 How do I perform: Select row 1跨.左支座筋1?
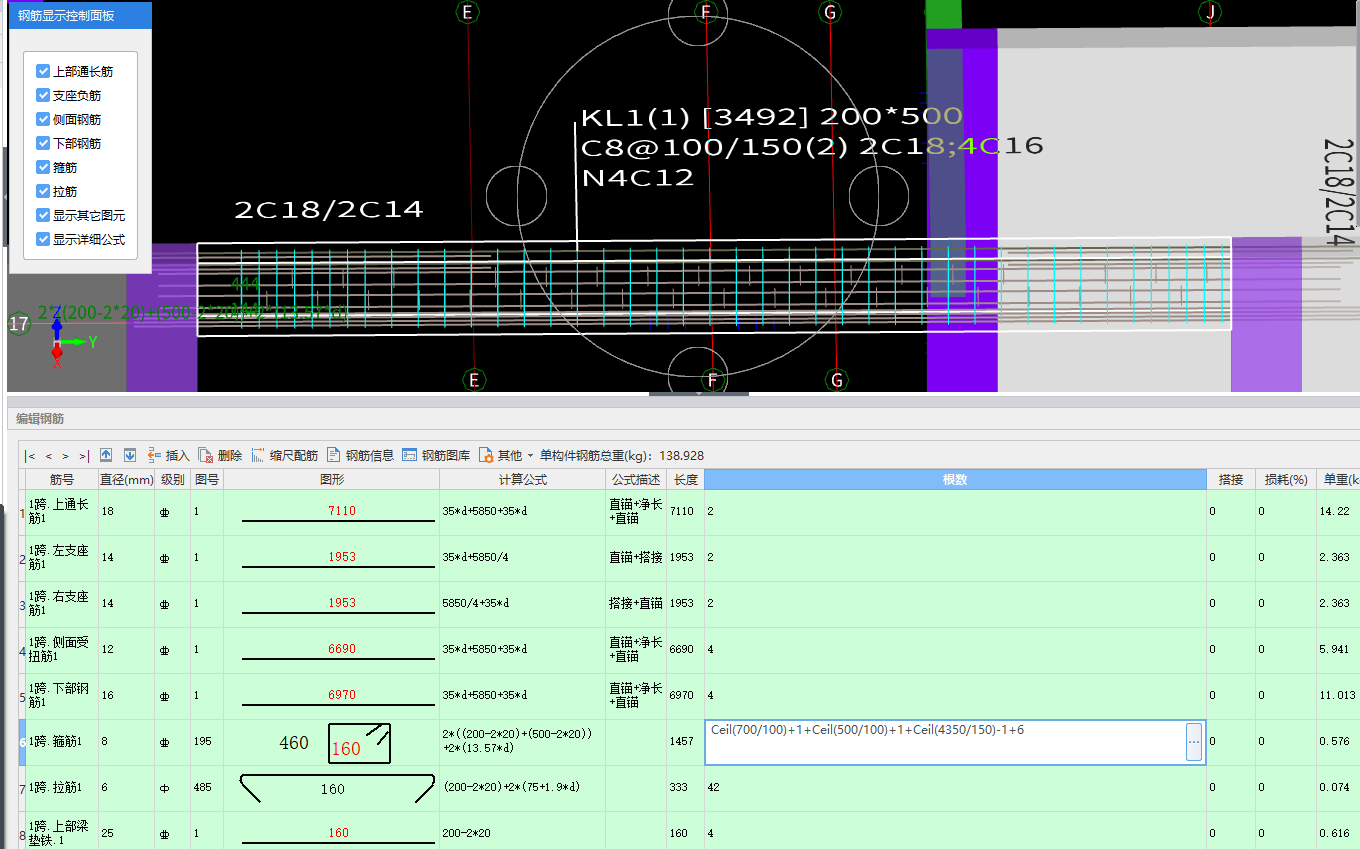click(x=61, y=558)
